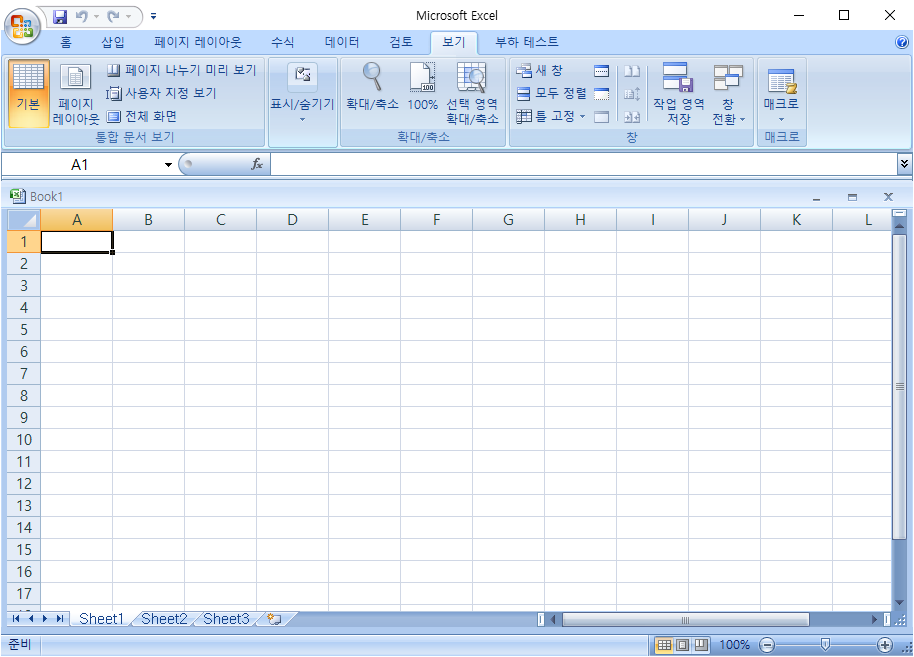The image size is (914, 657).
Task: Open Excel help question mark
Action: coord(901,42)
